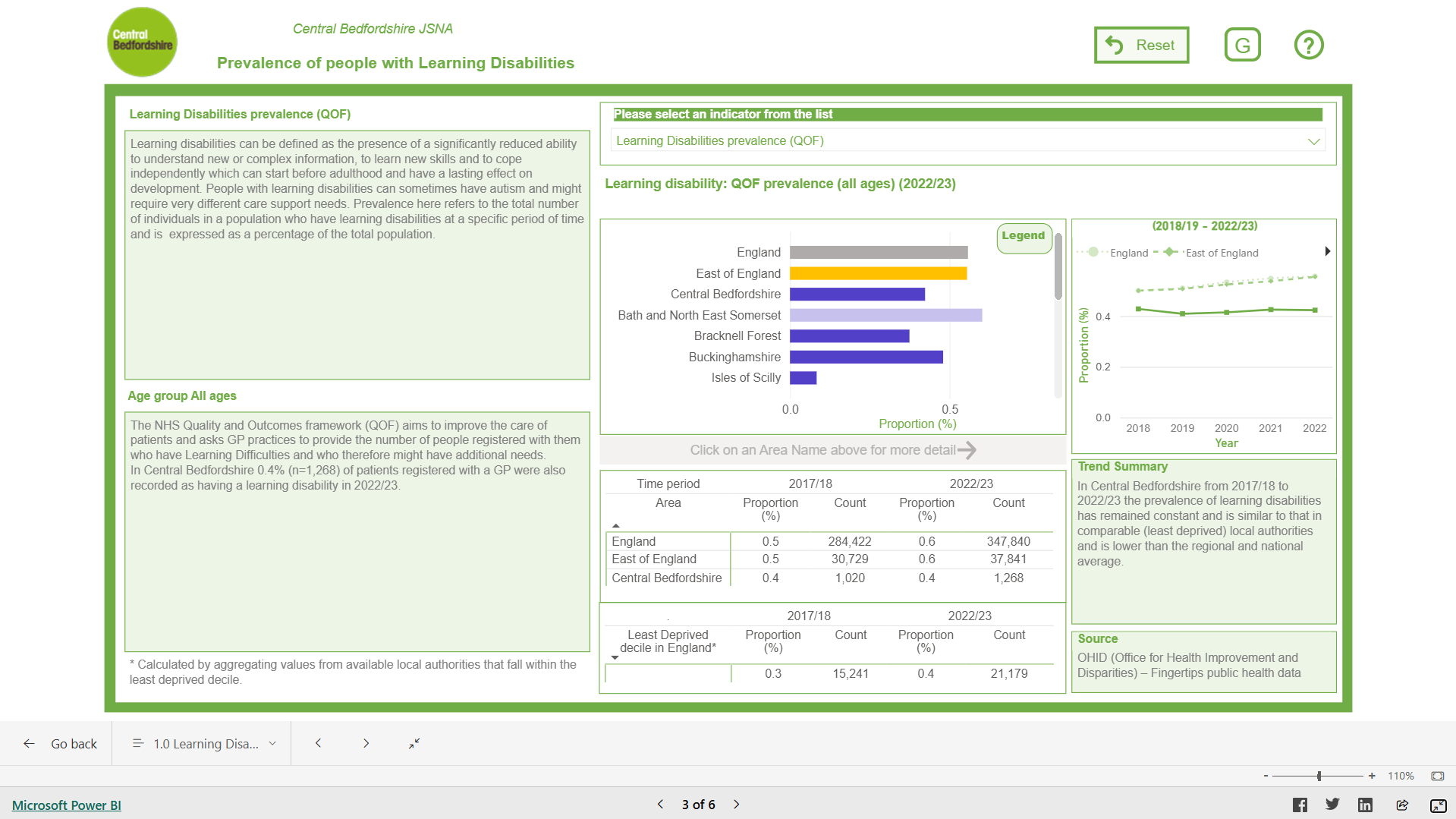Click the right arrow in the trend chart legend
This screenshot has height=819, width=1456.
[1329, 250]
